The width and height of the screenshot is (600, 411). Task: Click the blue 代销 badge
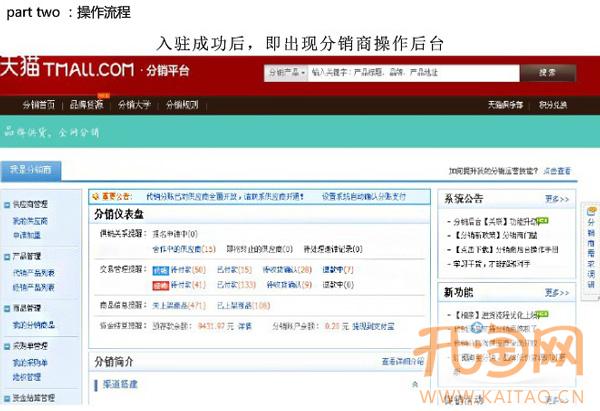click(x=160, y=271)
